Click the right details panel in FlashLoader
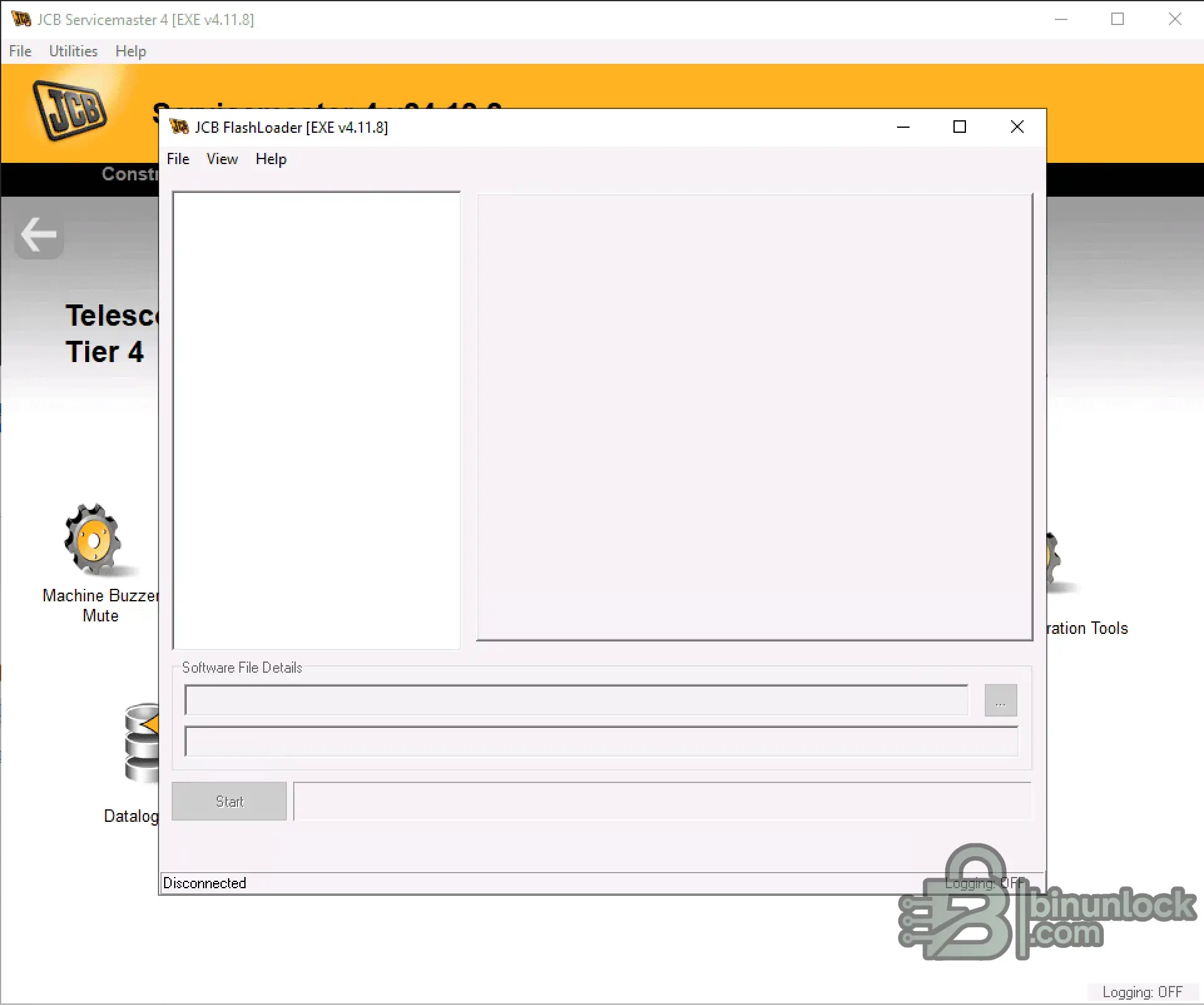Image resolution: width=1204 pixels, height=1006 pixels. click(755, 417)
